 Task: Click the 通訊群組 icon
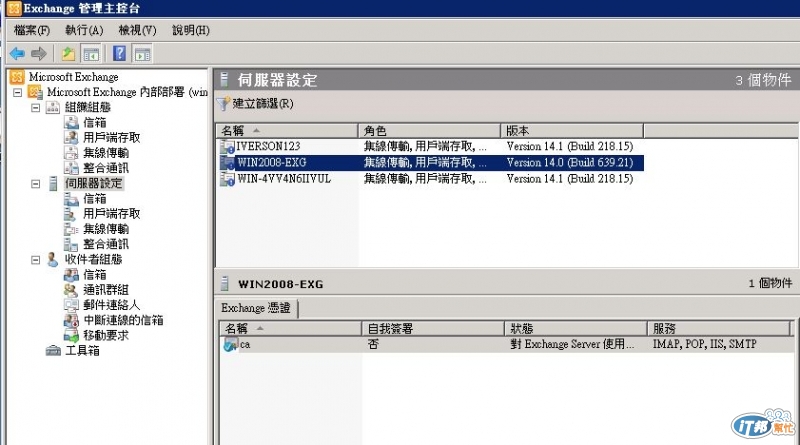[x=71, y=290]
